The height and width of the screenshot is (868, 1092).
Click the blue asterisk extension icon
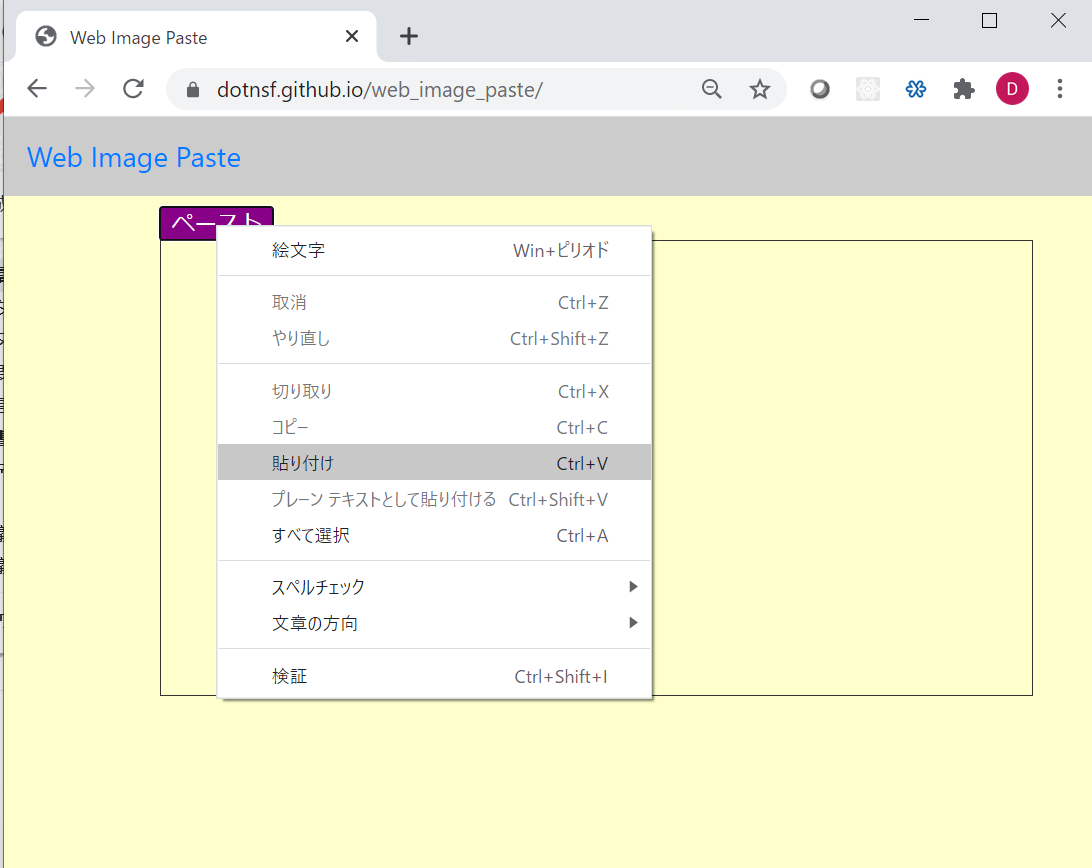point(915,89)
